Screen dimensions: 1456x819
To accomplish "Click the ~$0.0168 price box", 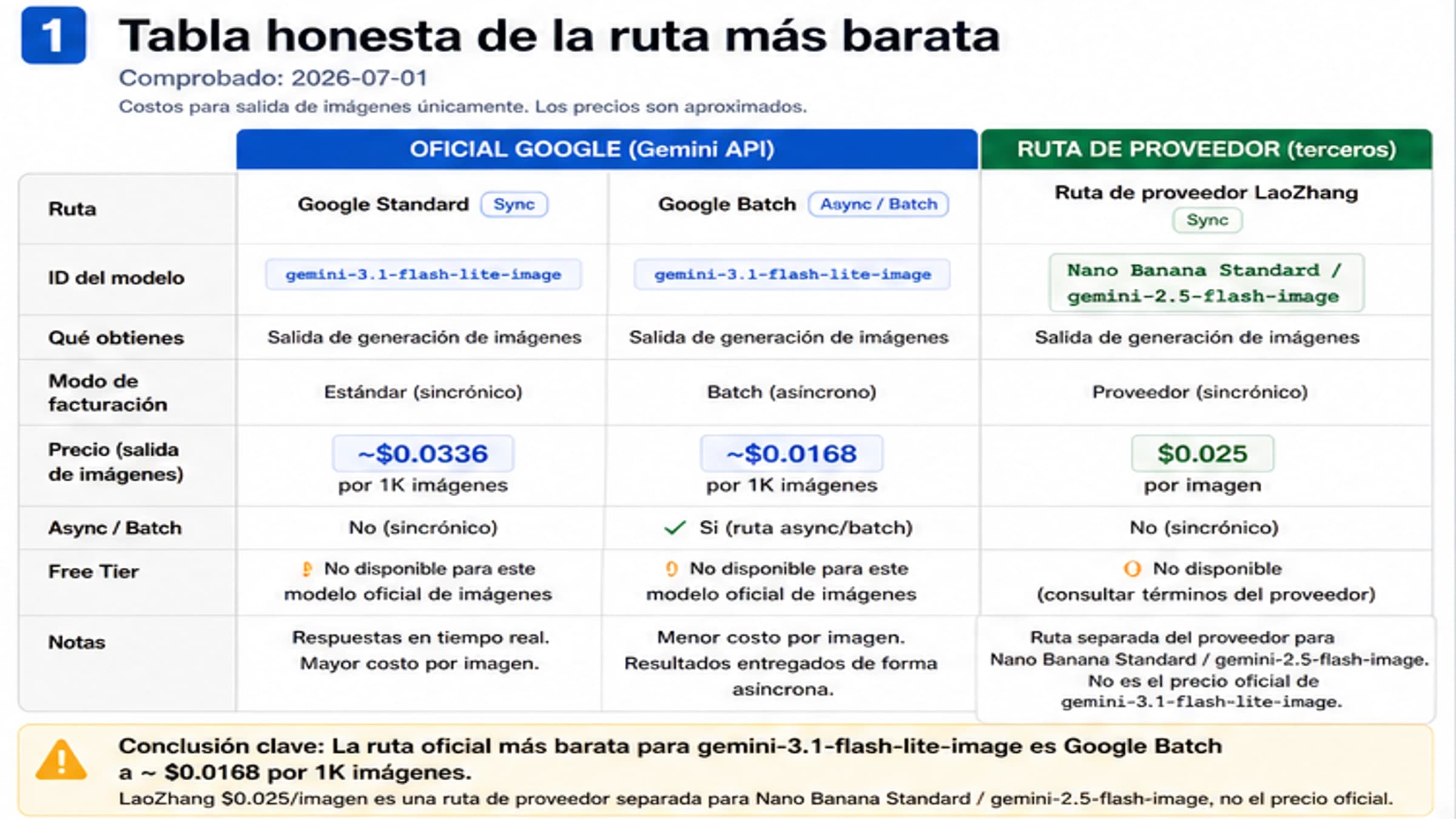I will pyautogui.click(x=792, y=454).
